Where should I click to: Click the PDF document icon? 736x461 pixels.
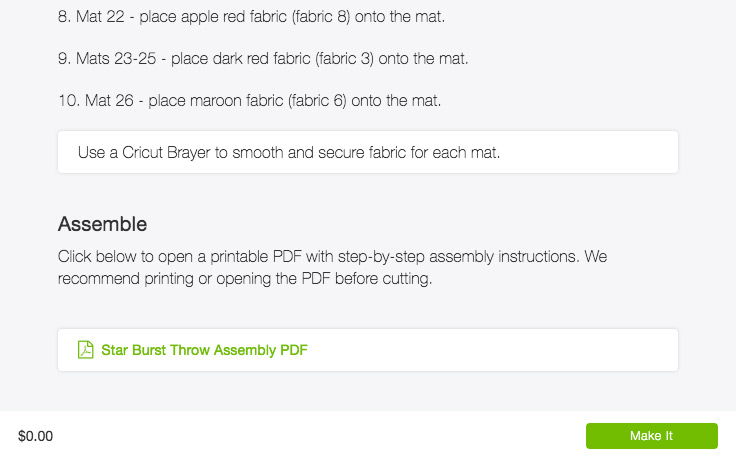(85, 350)
